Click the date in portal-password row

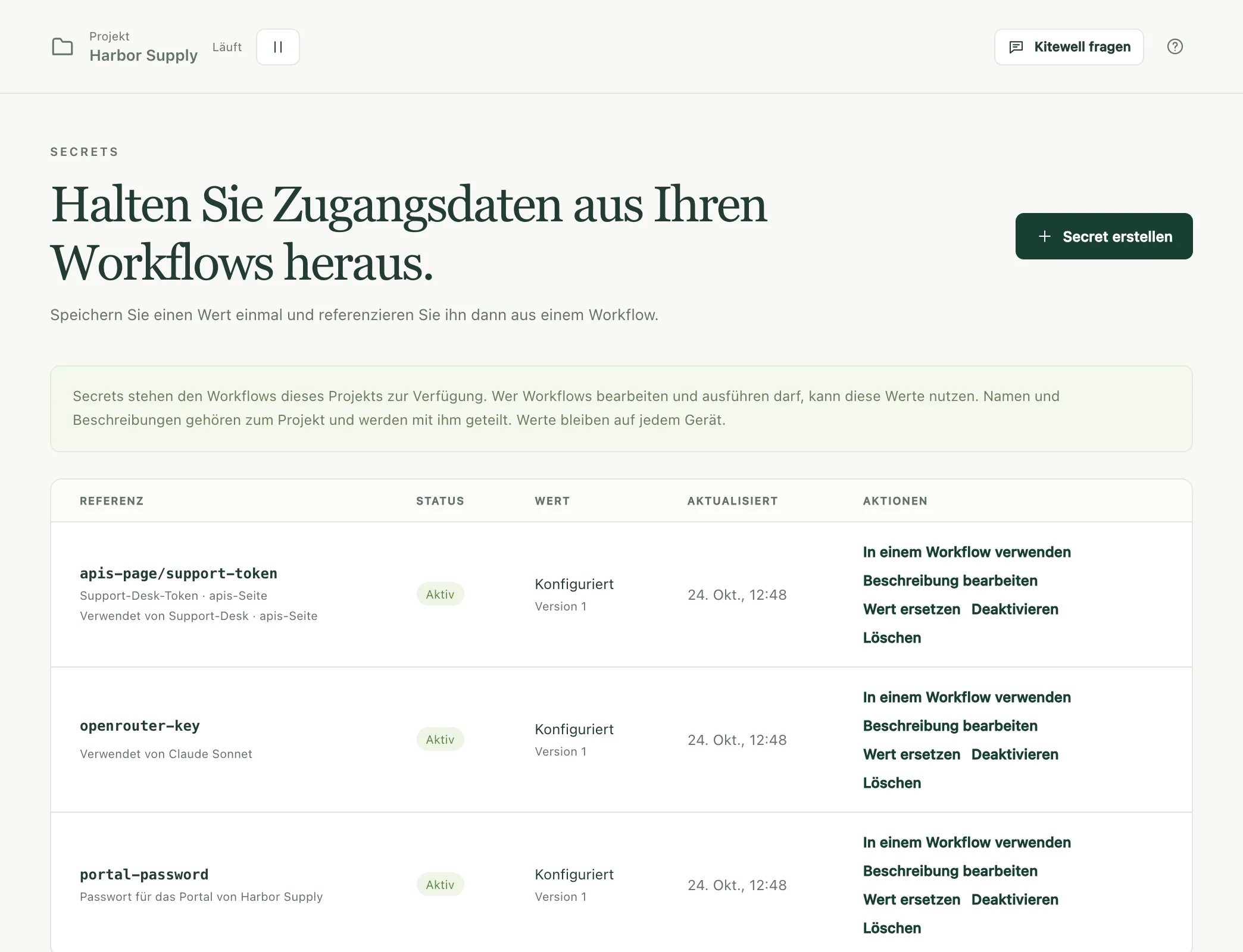(737, 885)
